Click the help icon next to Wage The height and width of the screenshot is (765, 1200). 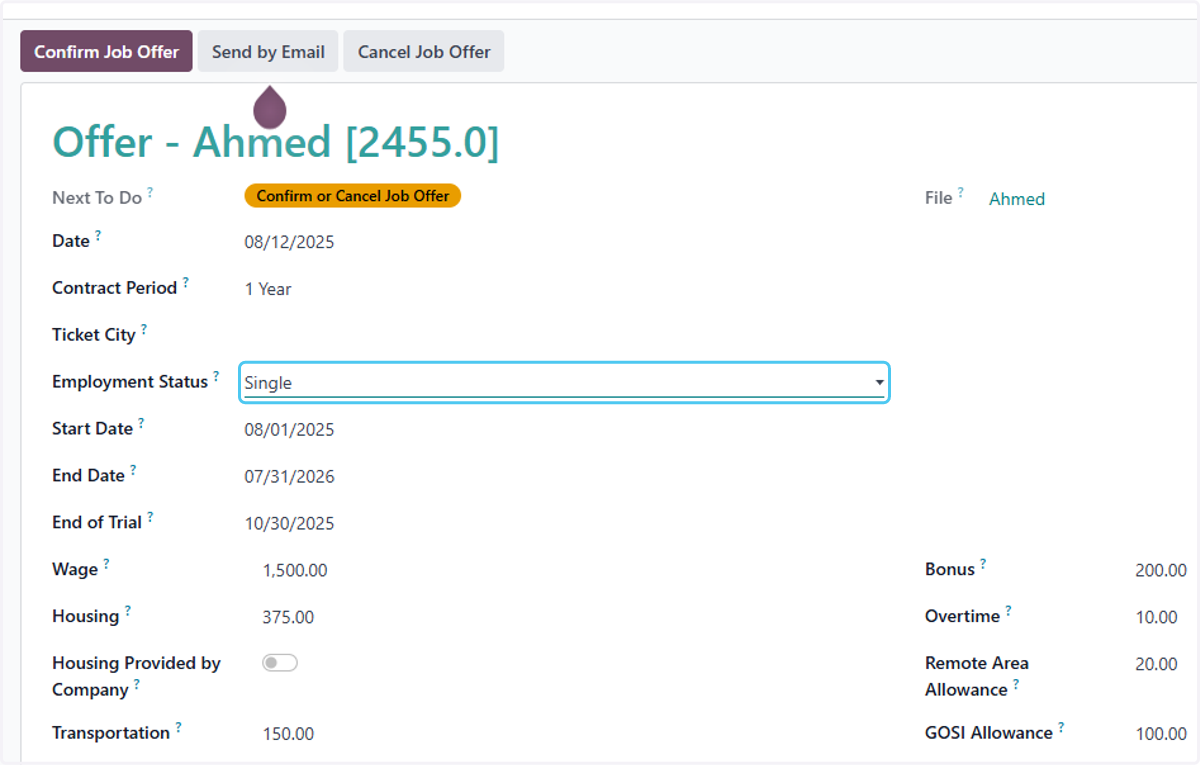106,564
